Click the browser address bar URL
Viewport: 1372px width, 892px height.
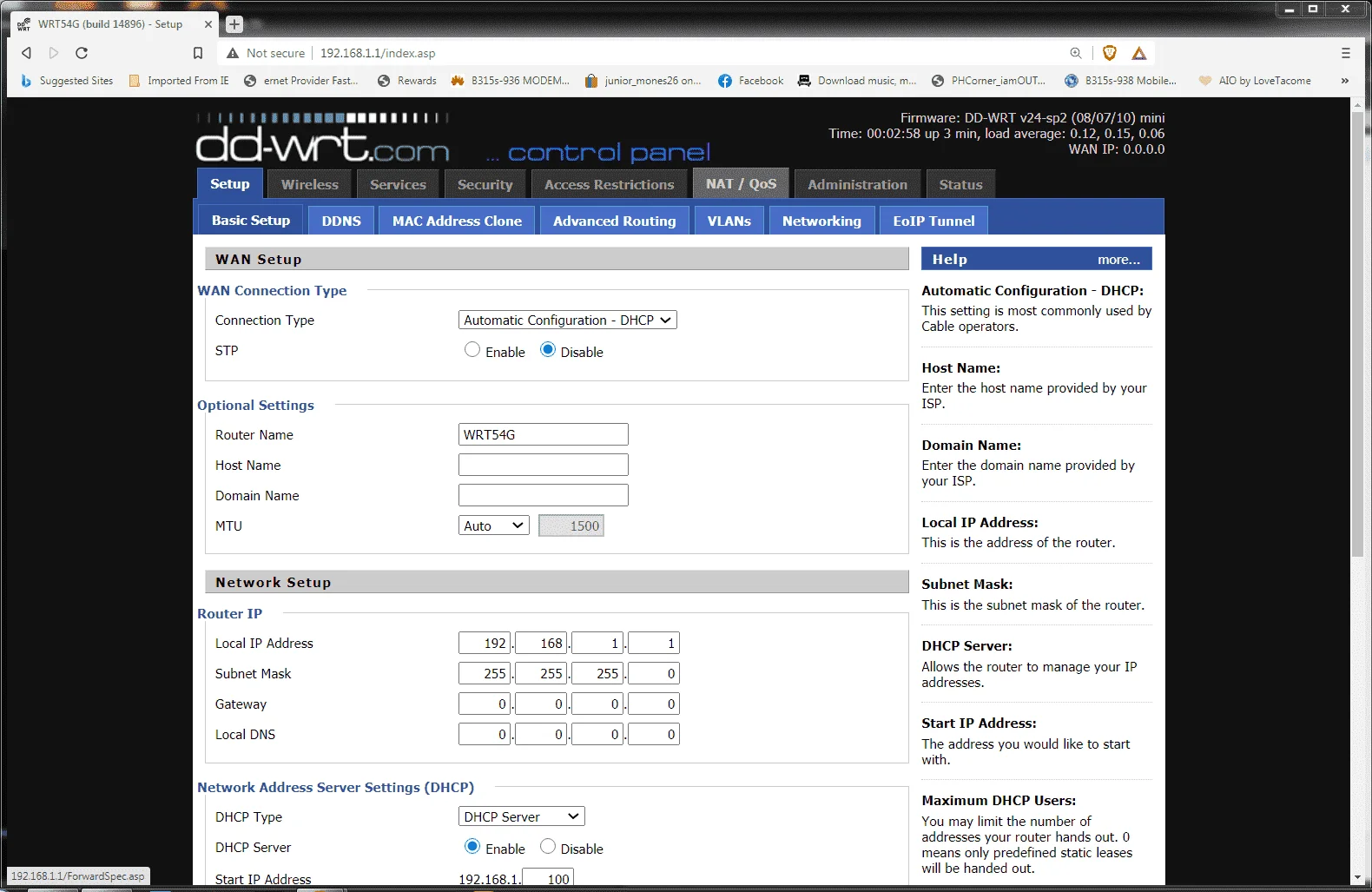378,53
